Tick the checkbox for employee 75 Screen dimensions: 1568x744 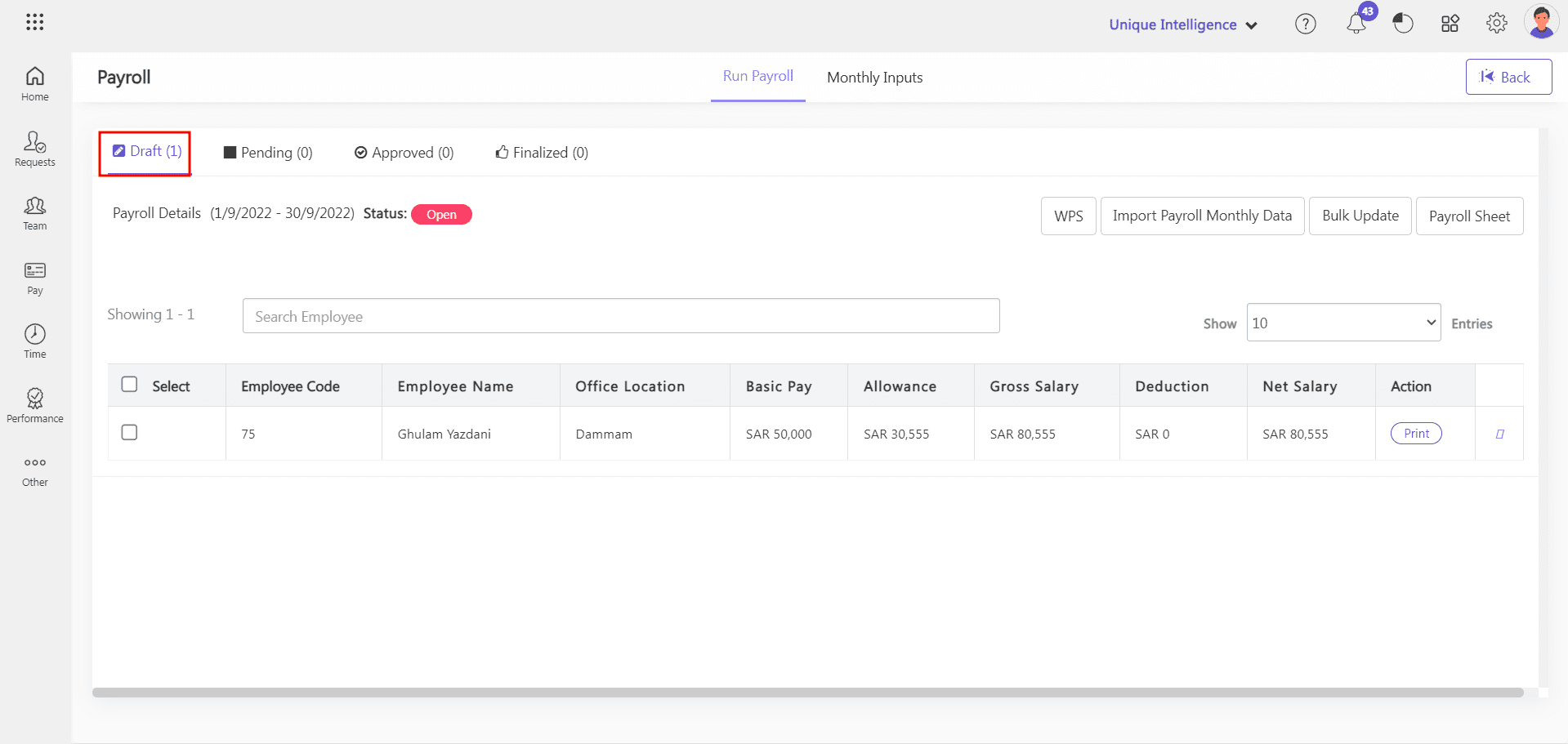129,433
